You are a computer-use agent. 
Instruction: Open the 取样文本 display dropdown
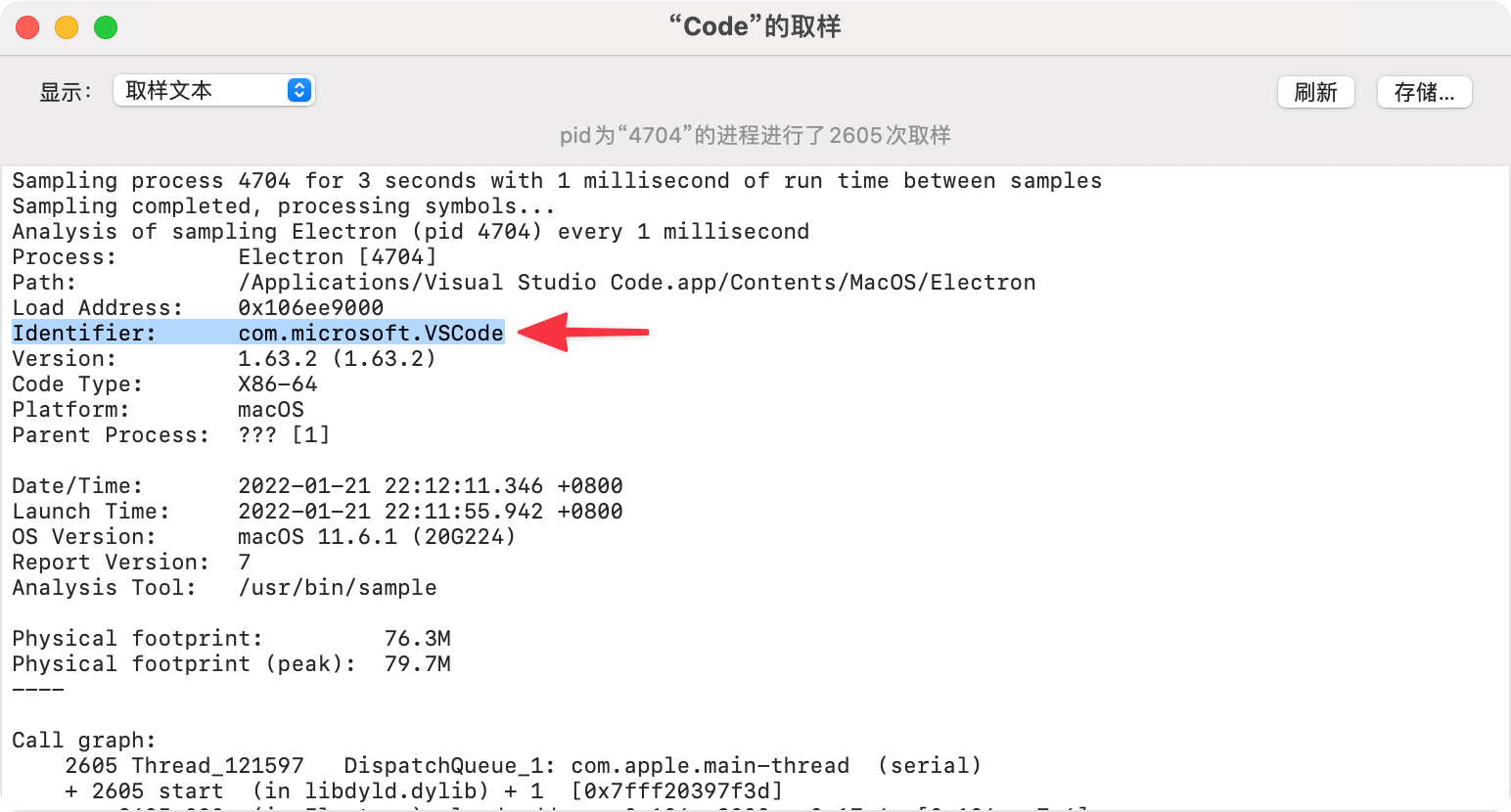(x=213, y=91)
